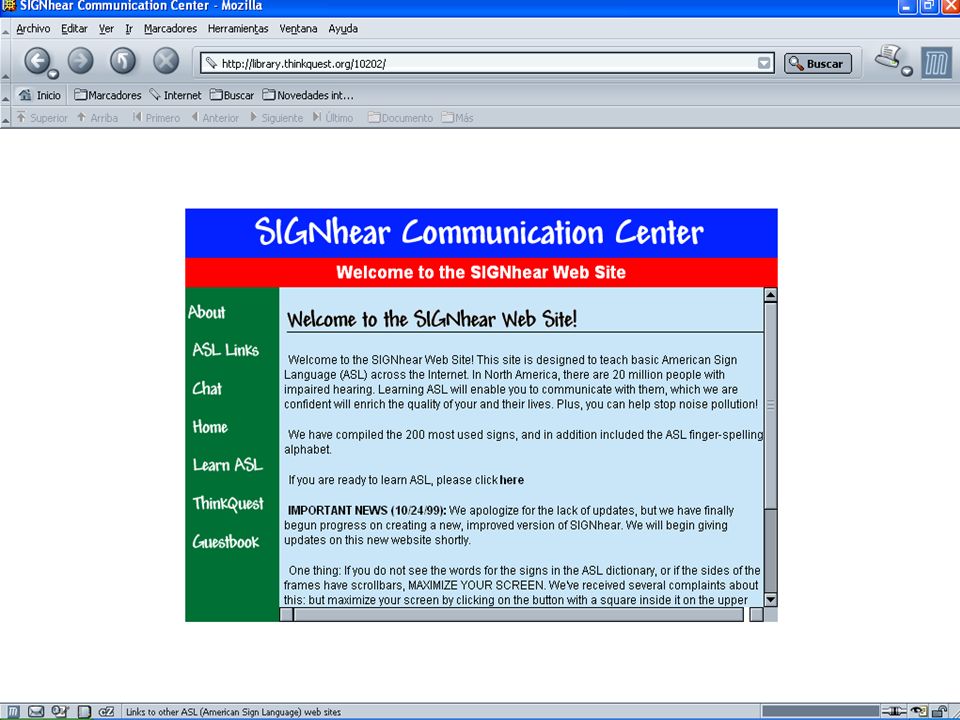Click the security padlock icon
The image size is (960, 720).
[x=939, y=711]
